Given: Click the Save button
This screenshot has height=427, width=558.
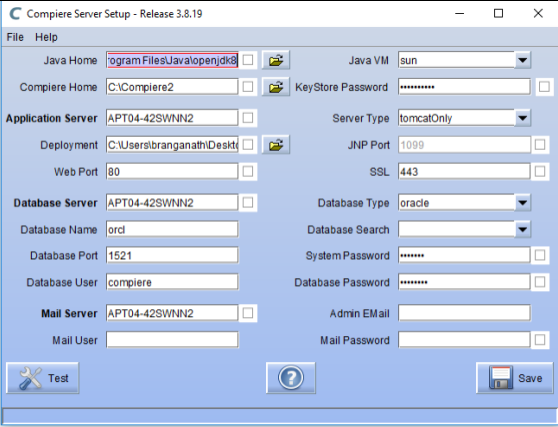Looking at the screenshot, I should click(515, 378).
